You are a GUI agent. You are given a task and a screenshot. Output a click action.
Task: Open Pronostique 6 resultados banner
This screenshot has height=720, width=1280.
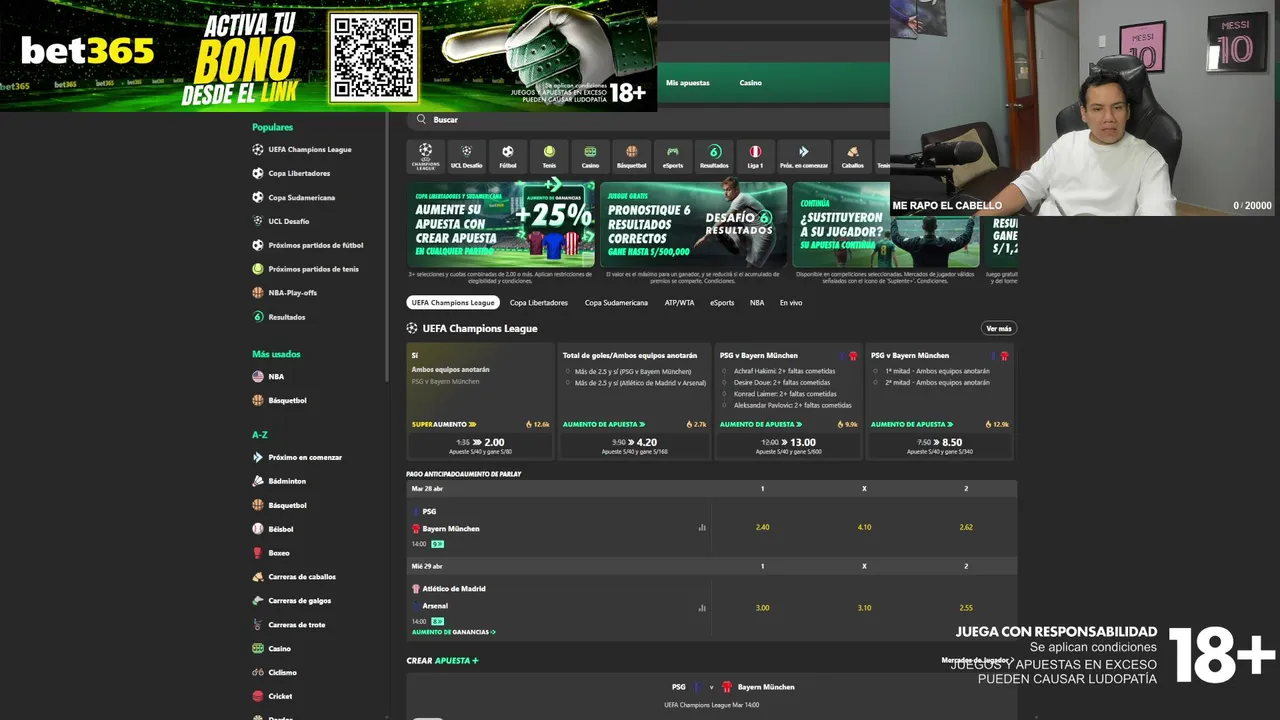[x=694, y=225]
